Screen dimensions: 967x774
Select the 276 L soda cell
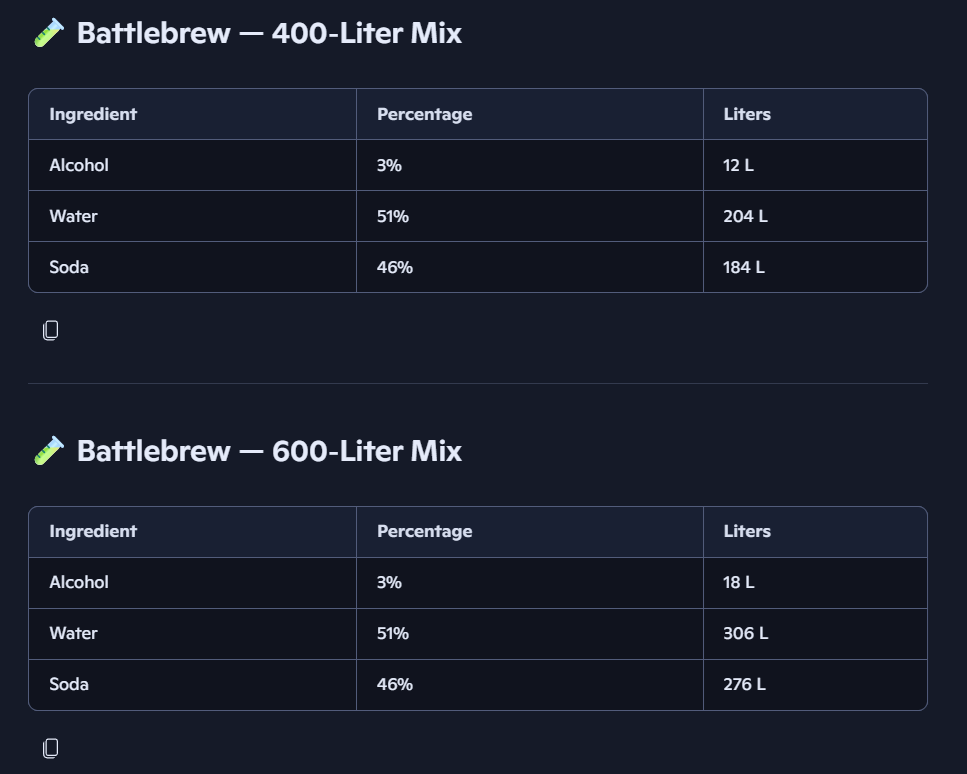coord(815,685)
